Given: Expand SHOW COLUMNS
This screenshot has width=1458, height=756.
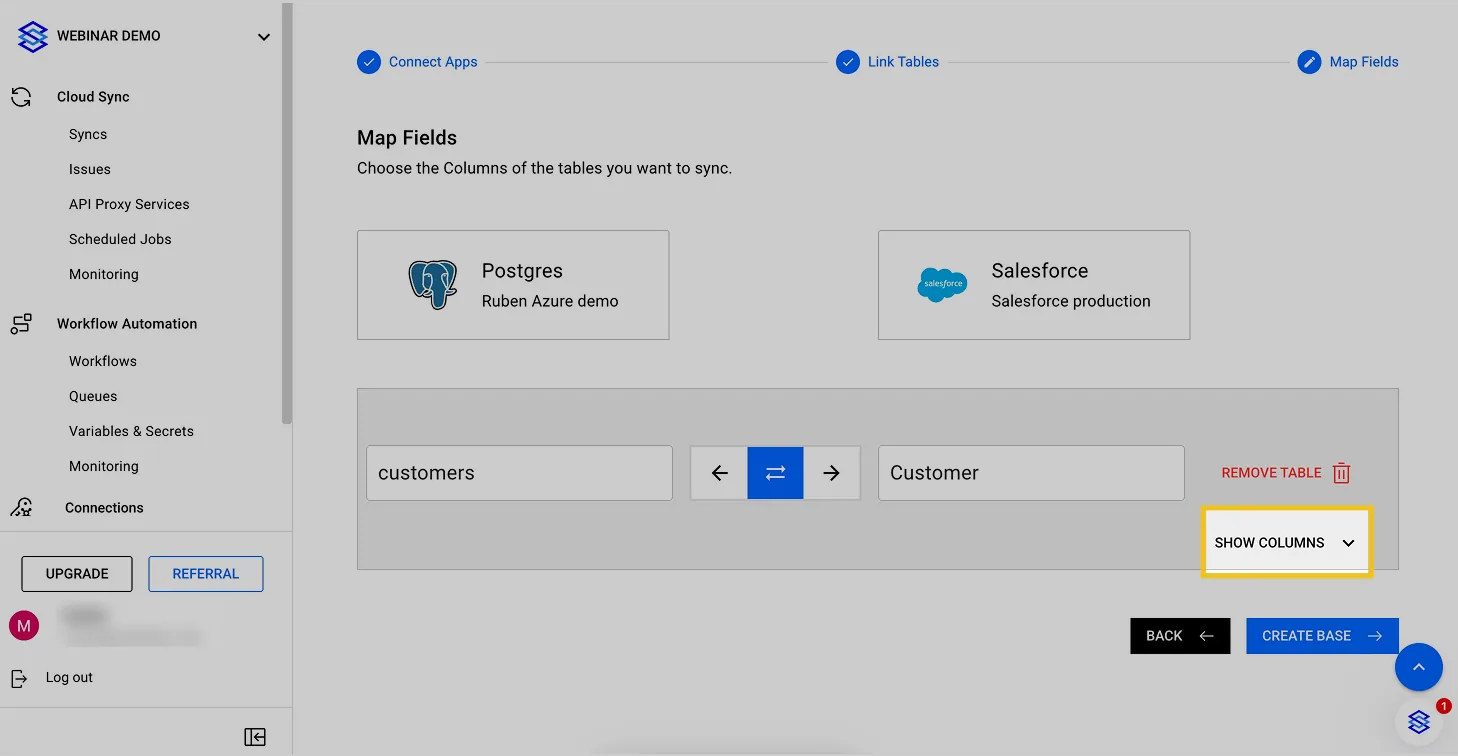Looking at the screenshot, I should [1285, 542].
